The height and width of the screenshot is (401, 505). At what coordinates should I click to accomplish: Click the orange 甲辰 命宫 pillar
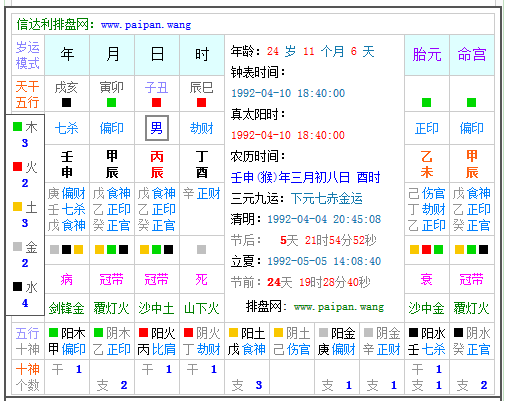tap(472, 164)
